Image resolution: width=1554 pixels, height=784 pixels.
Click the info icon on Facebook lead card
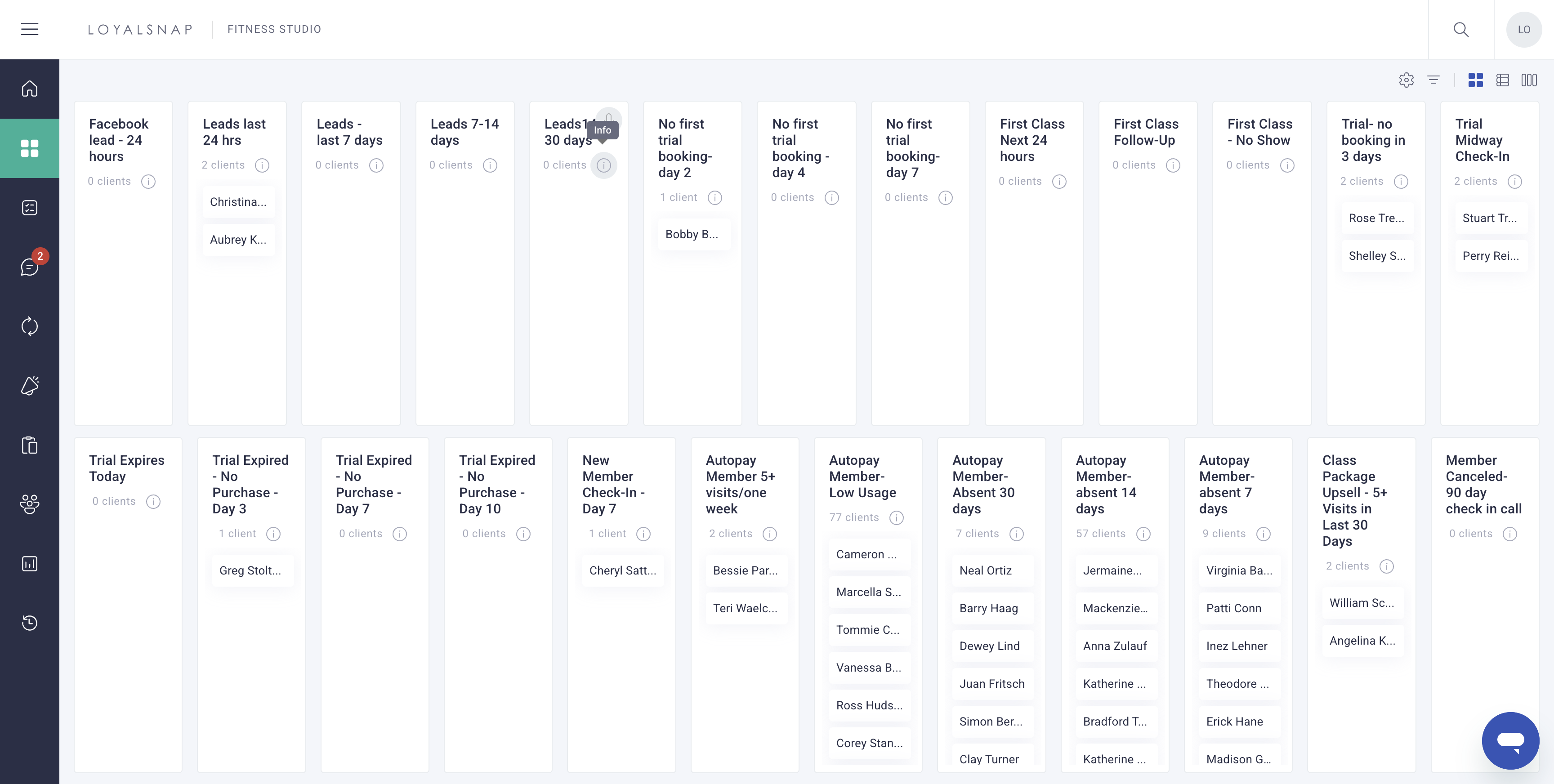pyautogui.click(x=148, y=181)
